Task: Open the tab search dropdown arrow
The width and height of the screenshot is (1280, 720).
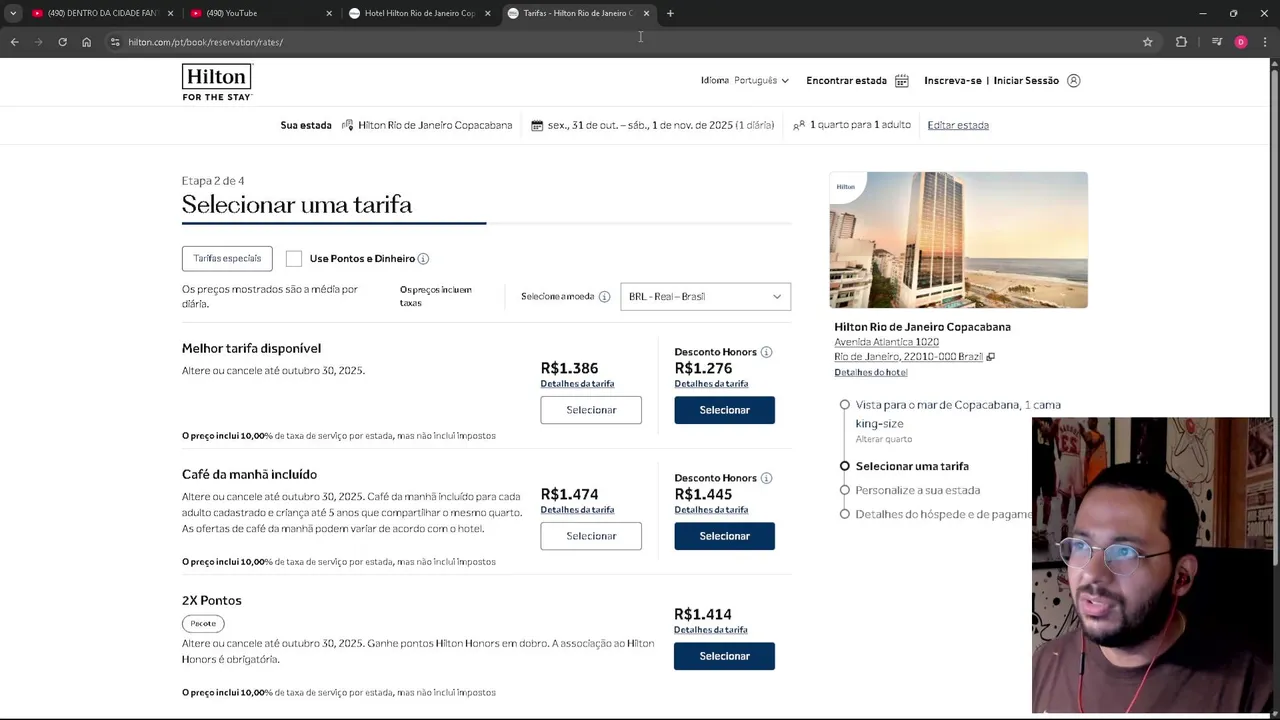Action: 13,13
